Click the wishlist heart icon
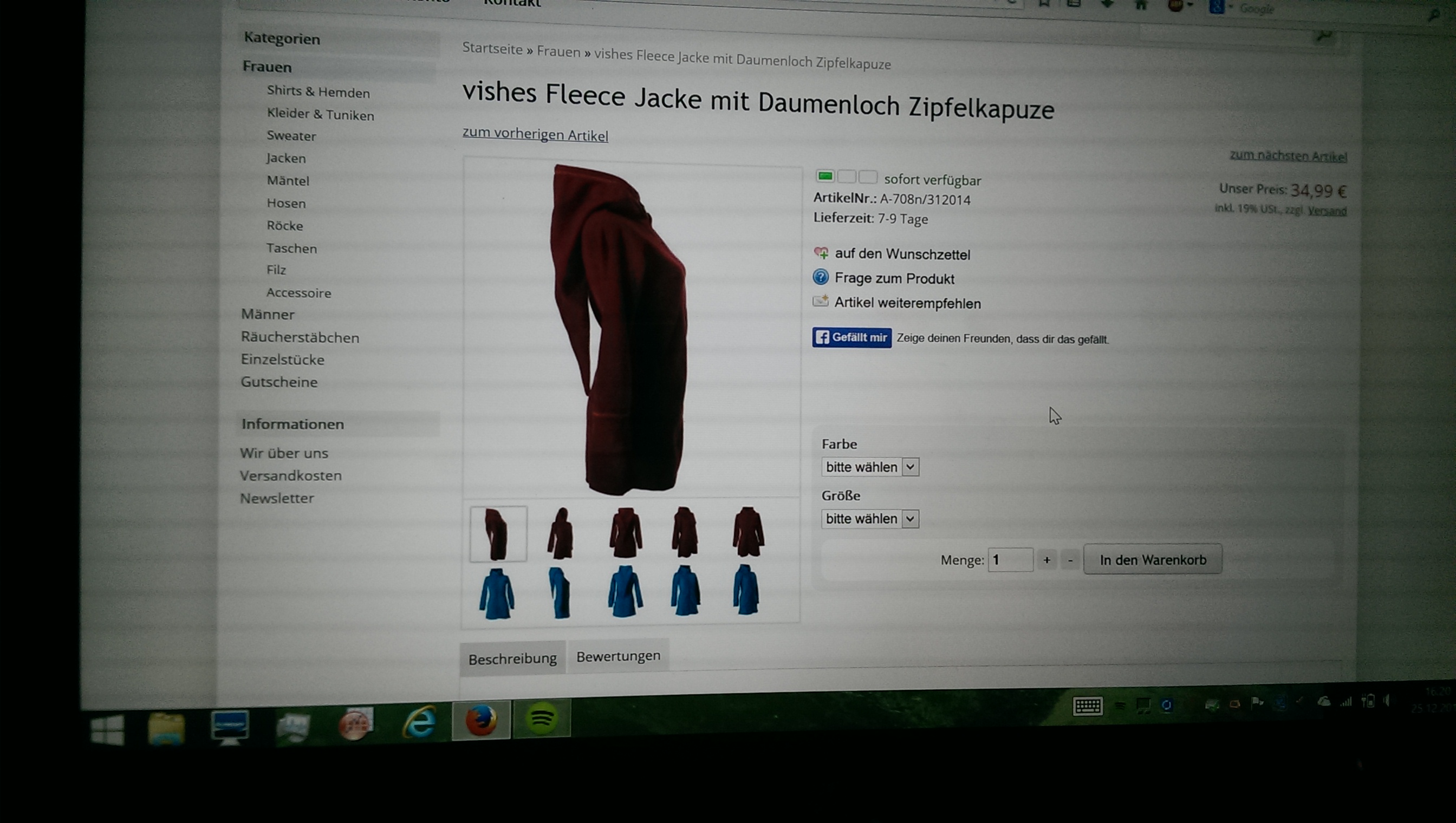1456x823 pixels. [821, 253]
